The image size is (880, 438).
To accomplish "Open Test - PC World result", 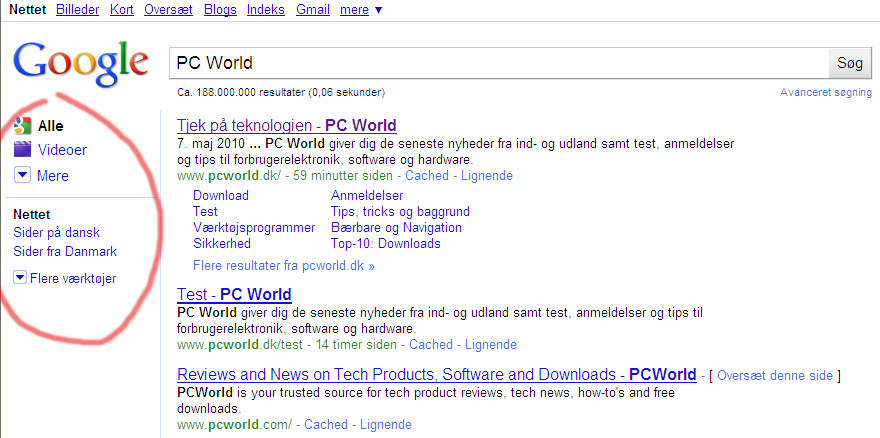I will [x=234, y=295].
